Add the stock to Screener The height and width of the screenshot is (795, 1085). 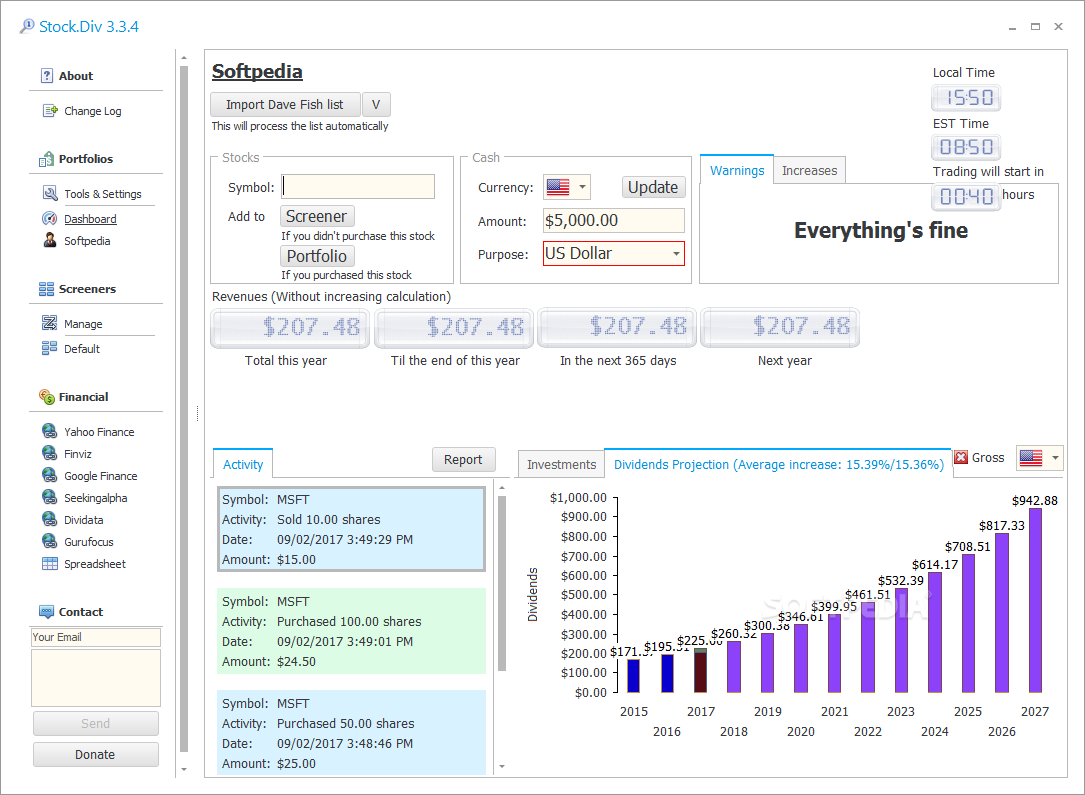coord(317,216)
